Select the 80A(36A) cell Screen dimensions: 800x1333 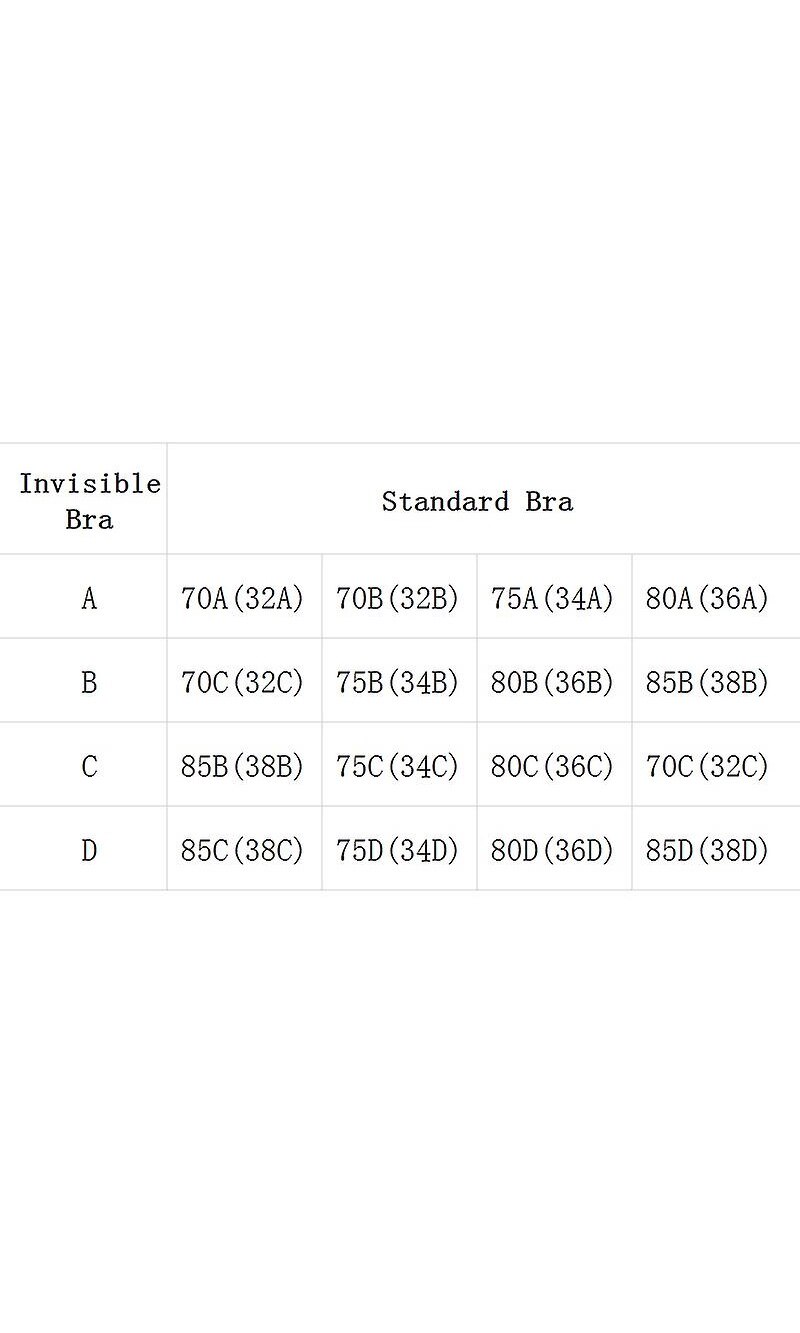point(707,599)
